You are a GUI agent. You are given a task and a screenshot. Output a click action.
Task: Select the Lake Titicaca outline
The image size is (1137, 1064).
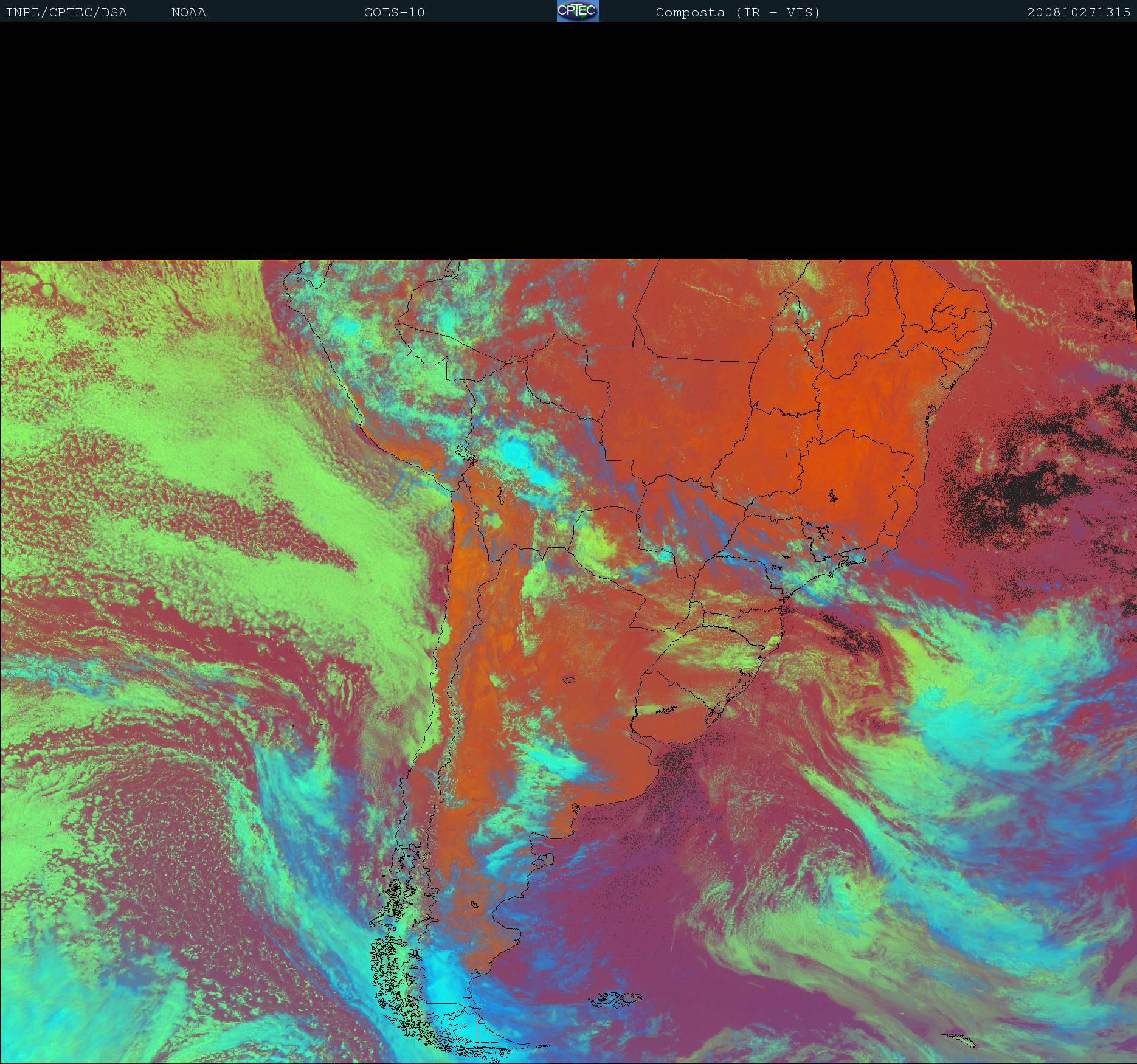point(466,453)
